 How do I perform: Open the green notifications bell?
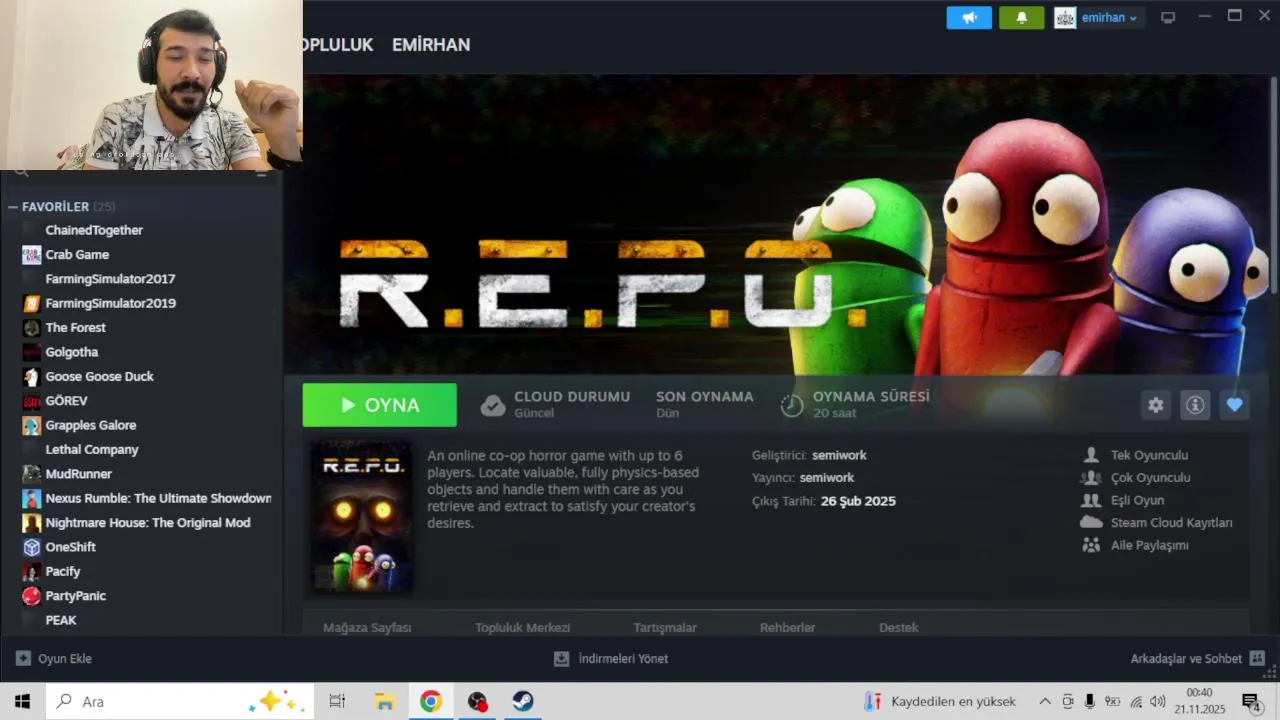tap(1022, 18)
